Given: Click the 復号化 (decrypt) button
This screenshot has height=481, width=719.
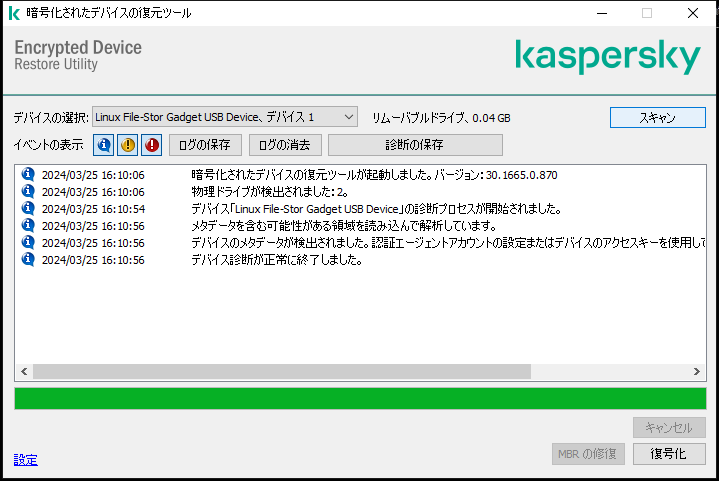Looking at the screenshot, I should coord(669,454).
